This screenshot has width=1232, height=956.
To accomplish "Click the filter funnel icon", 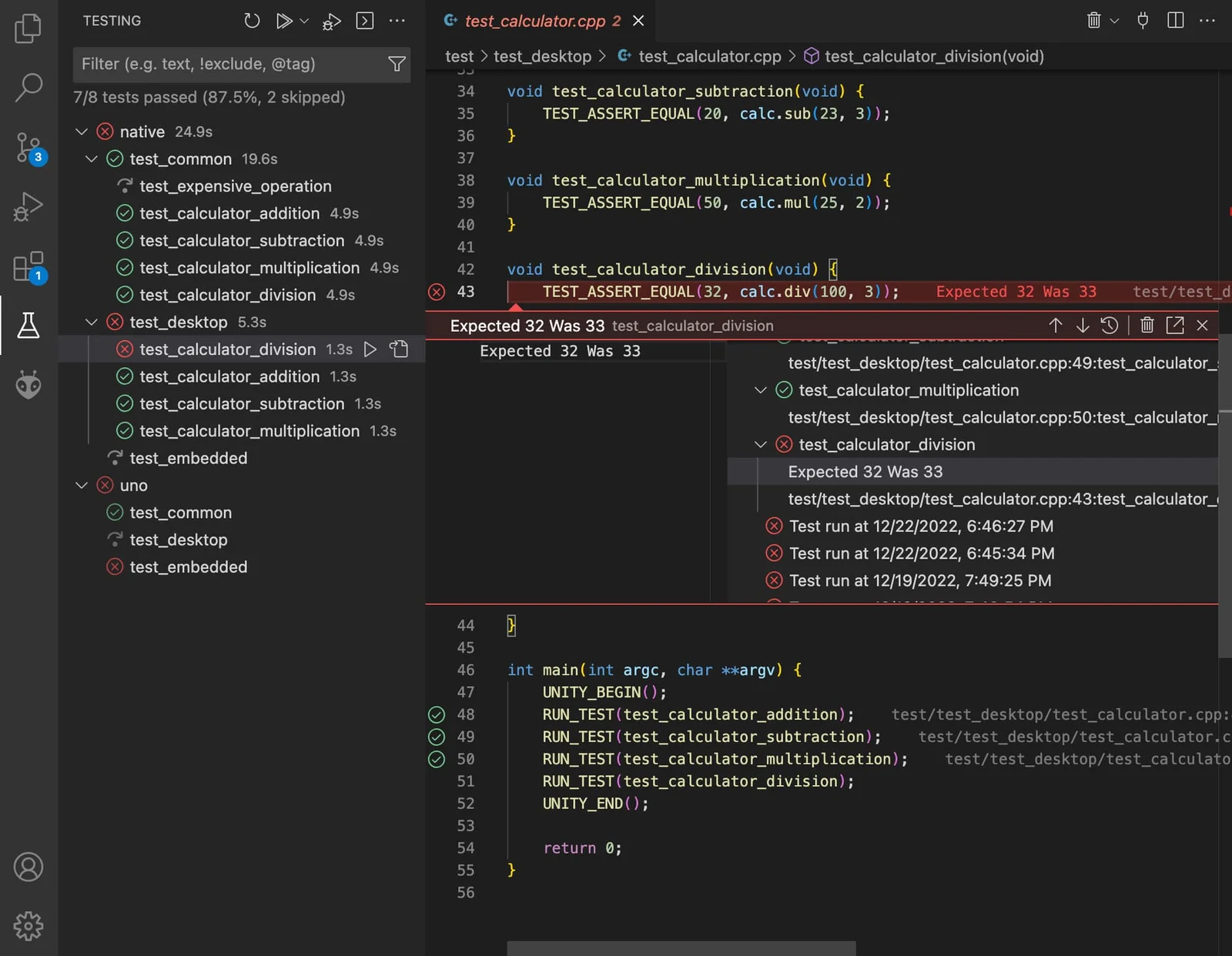I will point(397,64).
